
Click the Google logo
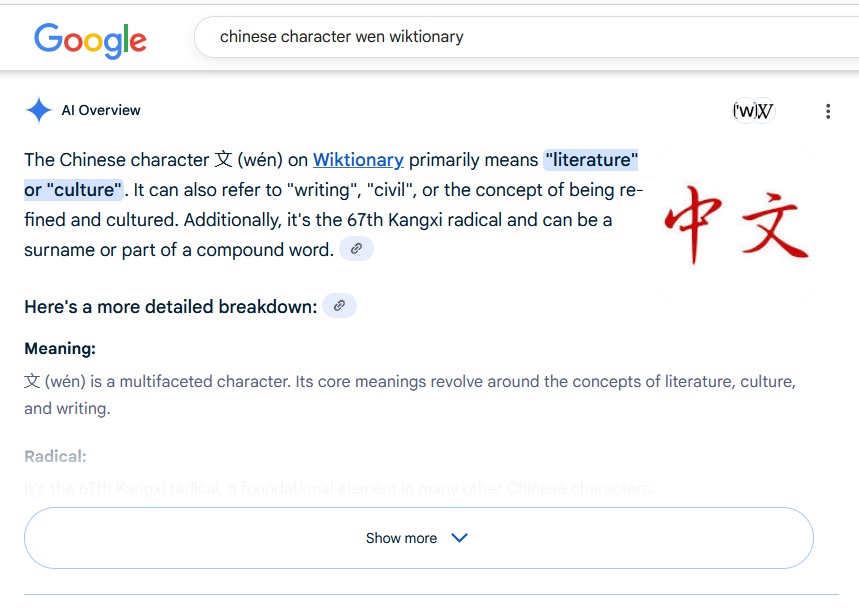pyautogui.click(x=90, y=38)
